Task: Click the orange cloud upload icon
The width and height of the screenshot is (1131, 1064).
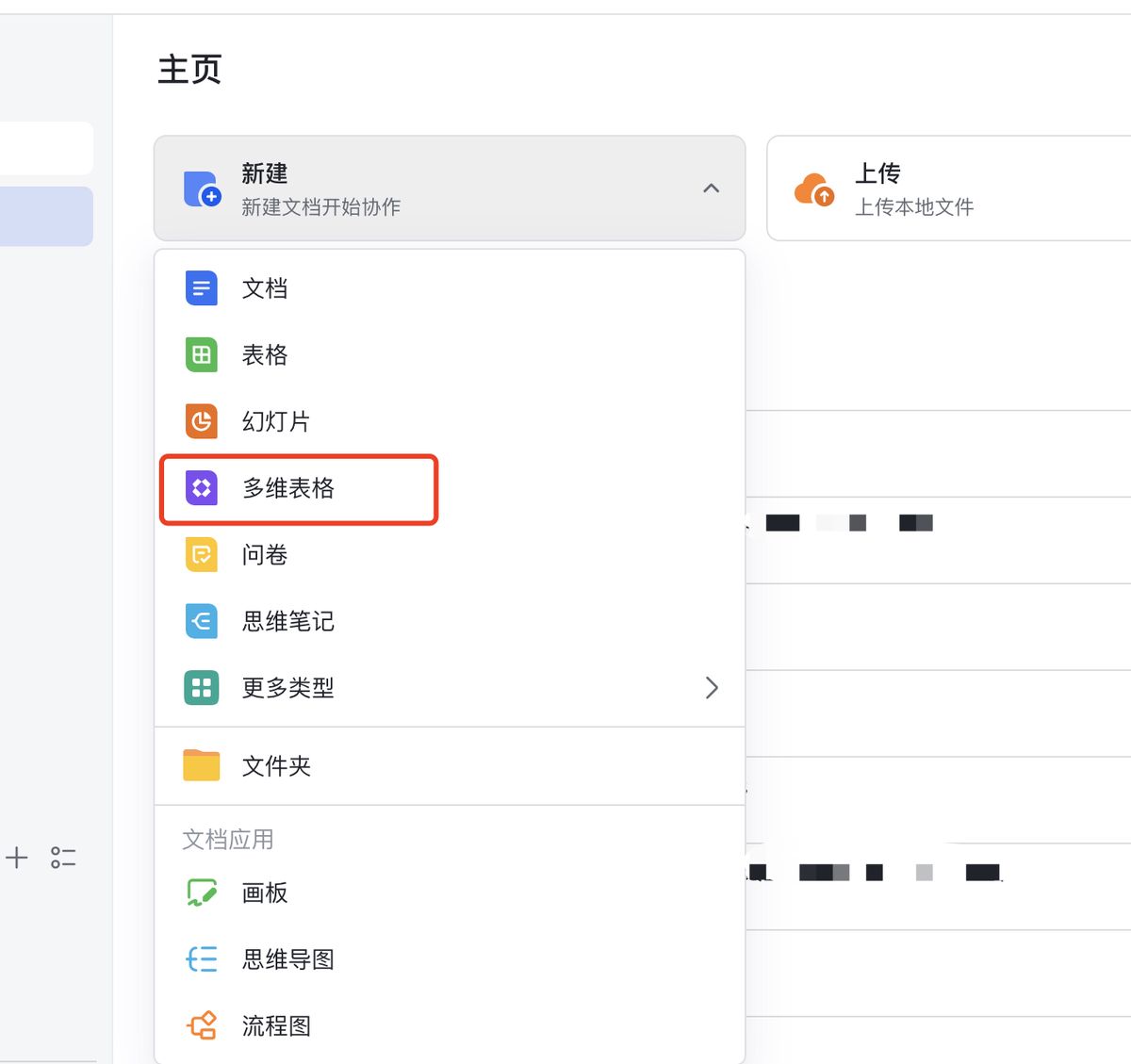Action: [x=813, y=189]
